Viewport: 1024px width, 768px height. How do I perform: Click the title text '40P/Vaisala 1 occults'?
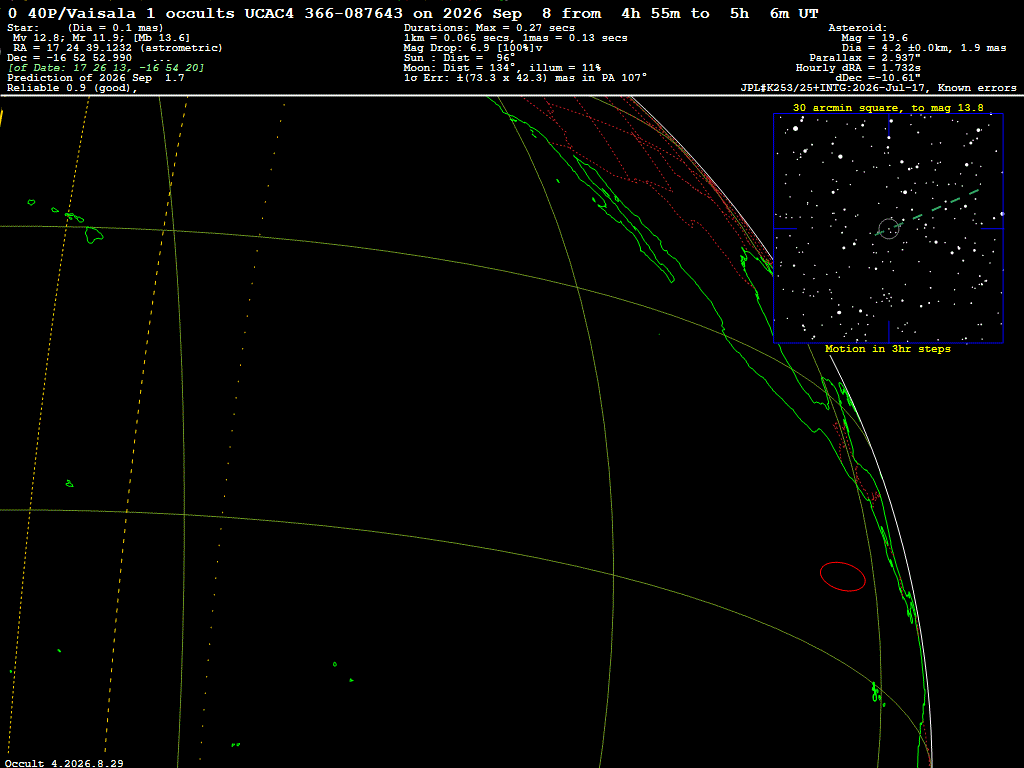pos(131,13)
